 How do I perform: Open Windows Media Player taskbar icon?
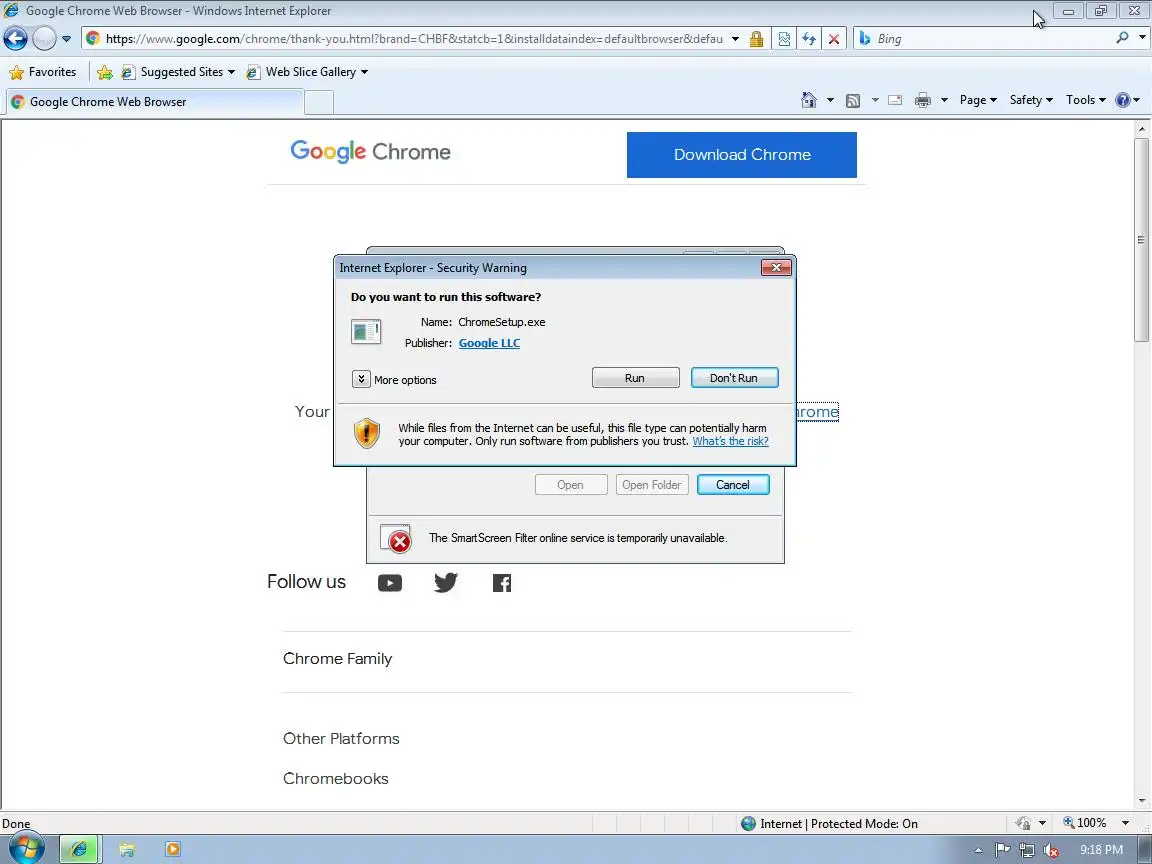coord(173,849)
